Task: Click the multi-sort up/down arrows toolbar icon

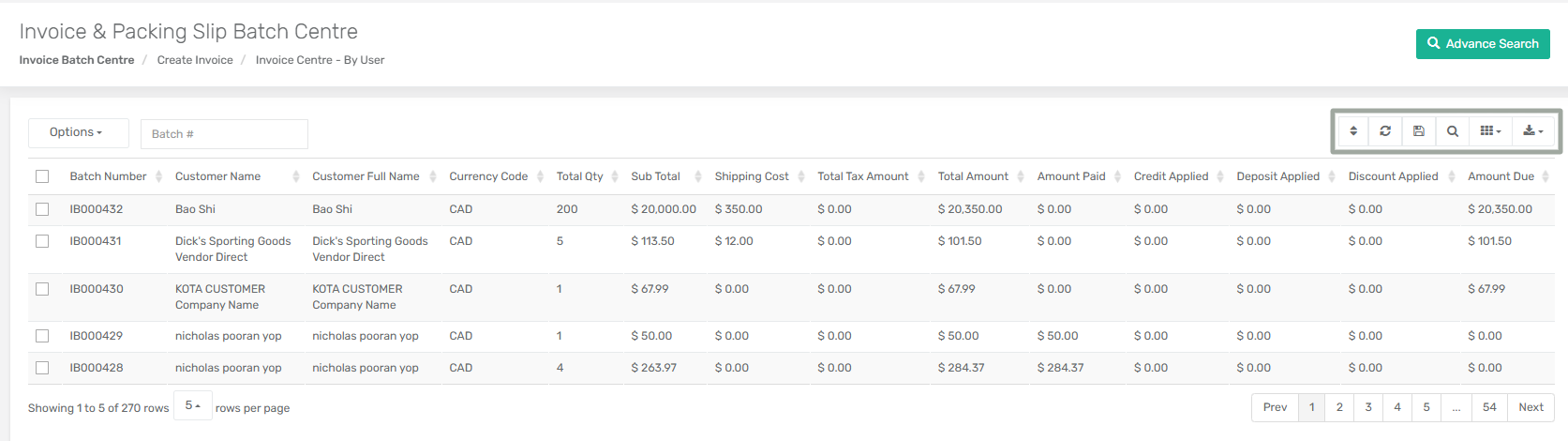Action: pos(1353,131)
